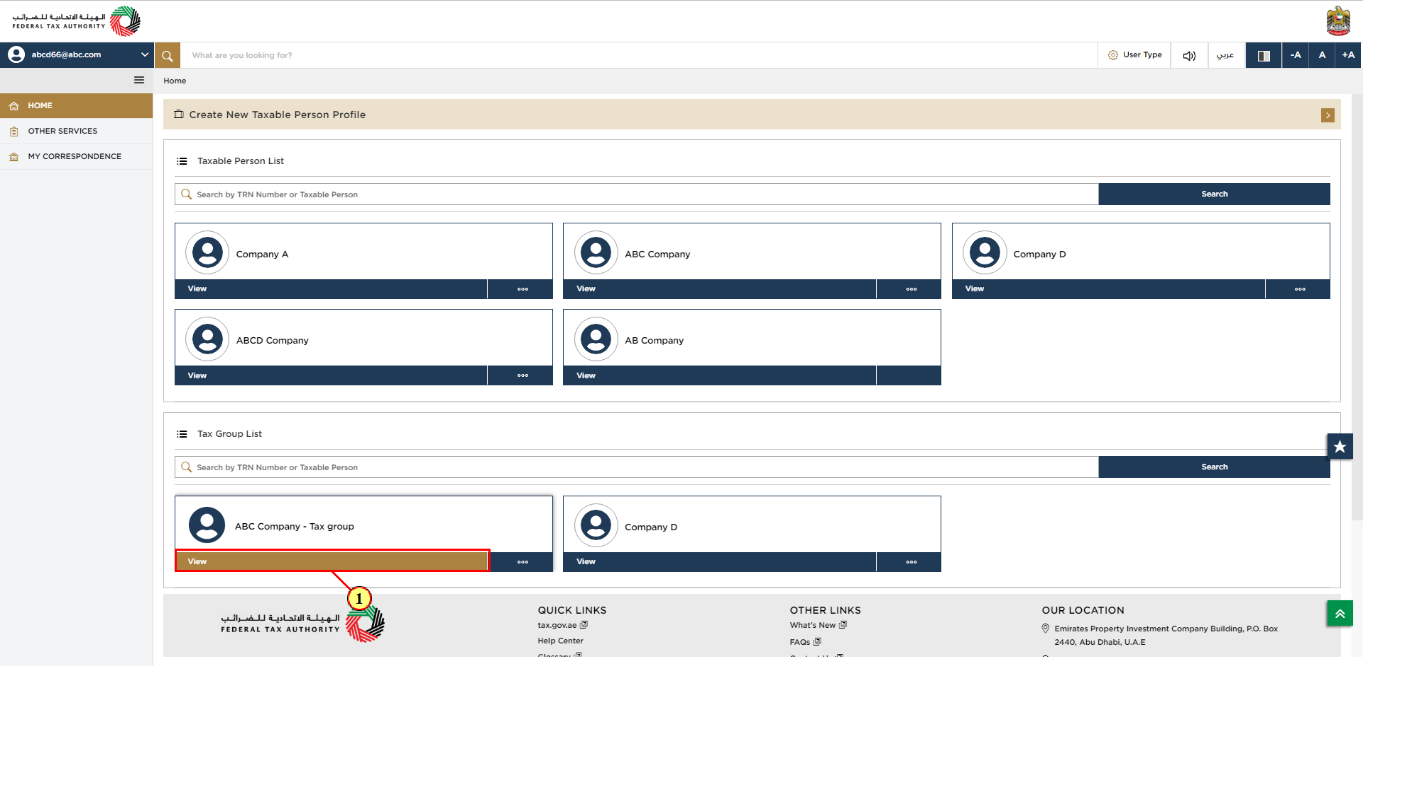View ABCD Company
The image size is (1414, 801).
click(331, 375)
